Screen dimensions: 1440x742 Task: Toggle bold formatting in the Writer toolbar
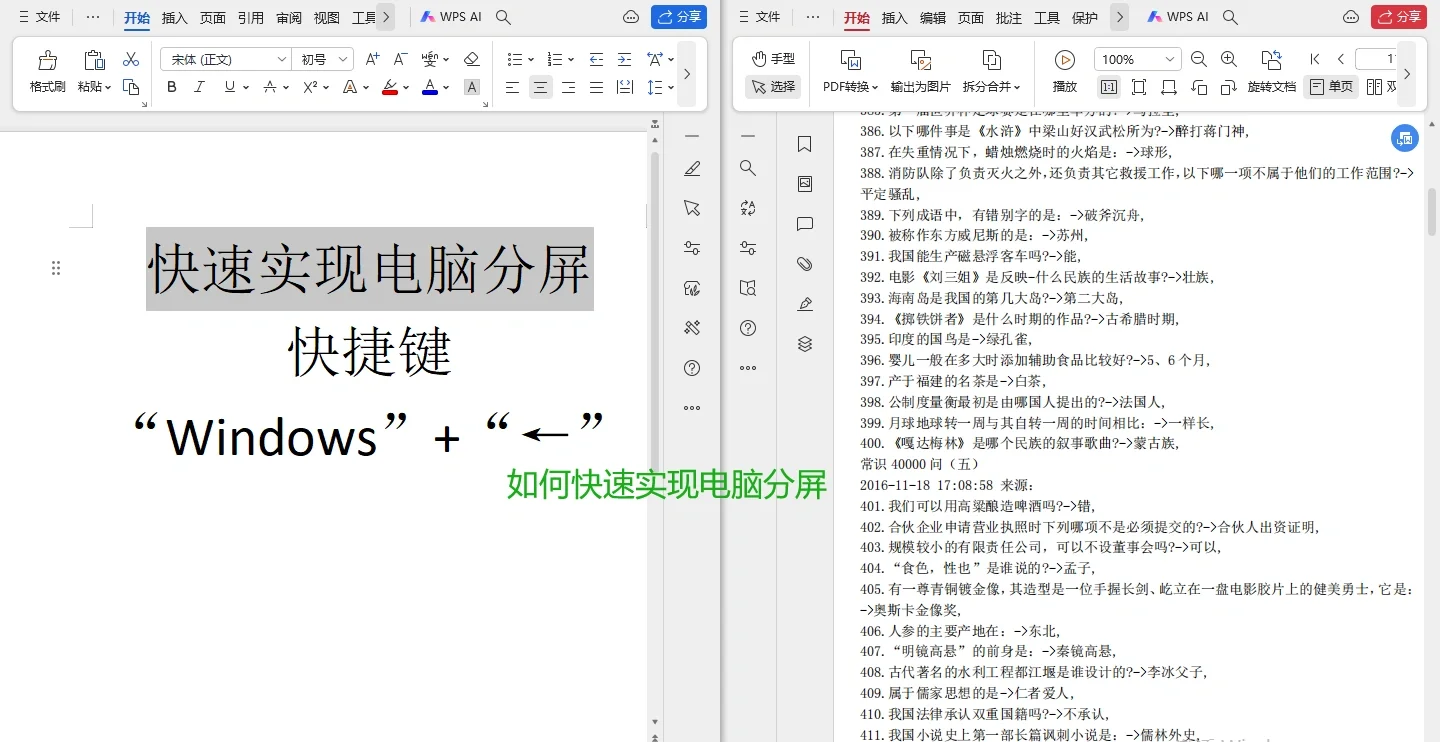(172, 87)
